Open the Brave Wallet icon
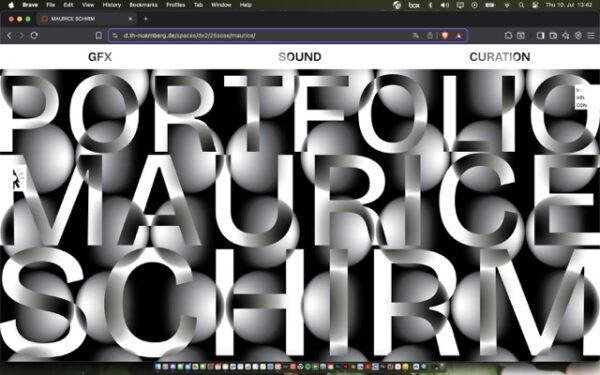Screen dimensions: 600x375 click(553, 36)
